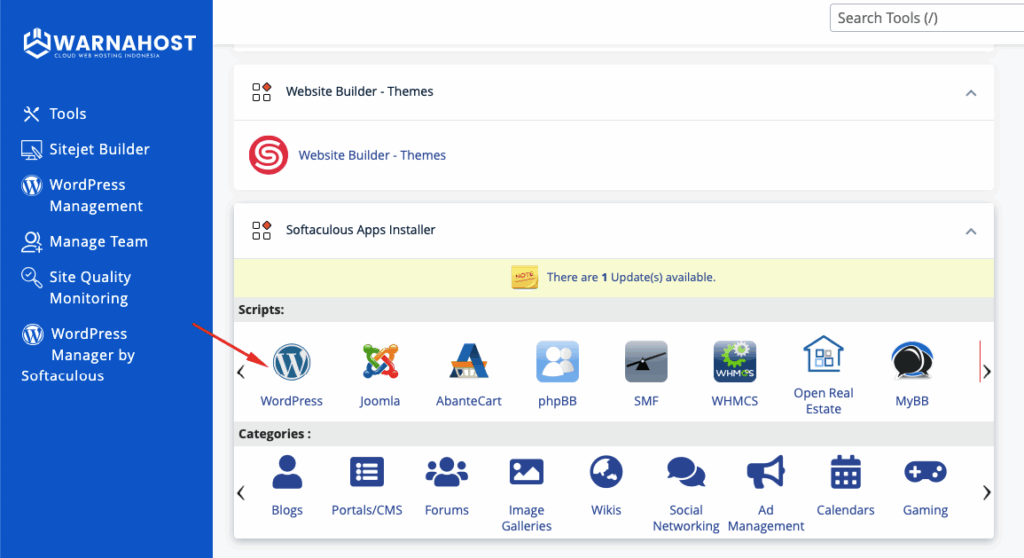
Task: Click the yellow update note icon
Action: 524,277
